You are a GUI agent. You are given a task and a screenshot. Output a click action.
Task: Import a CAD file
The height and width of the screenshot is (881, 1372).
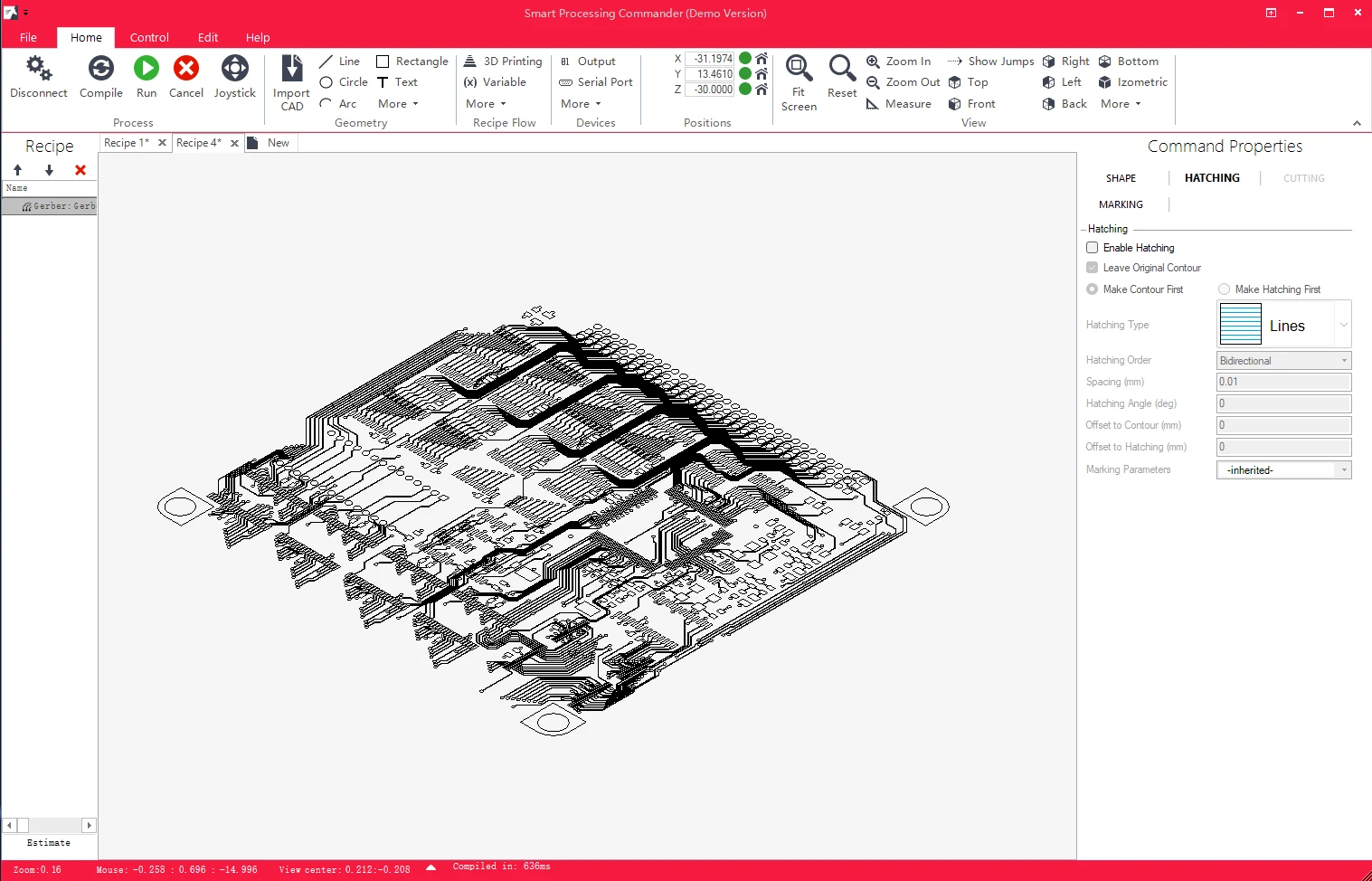pos(291,82)
